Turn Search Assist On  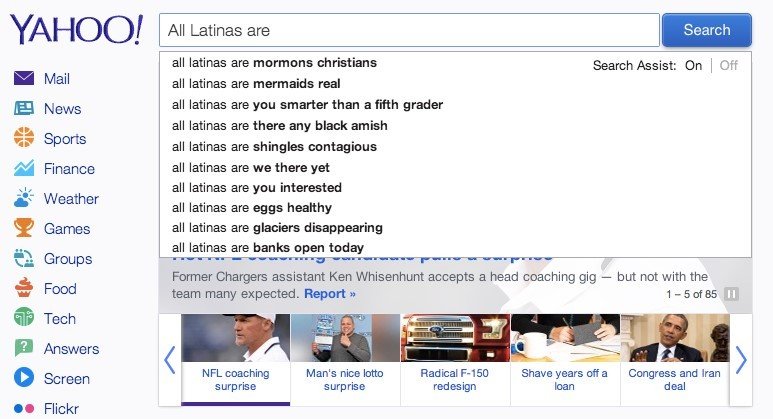coord(693,66)
